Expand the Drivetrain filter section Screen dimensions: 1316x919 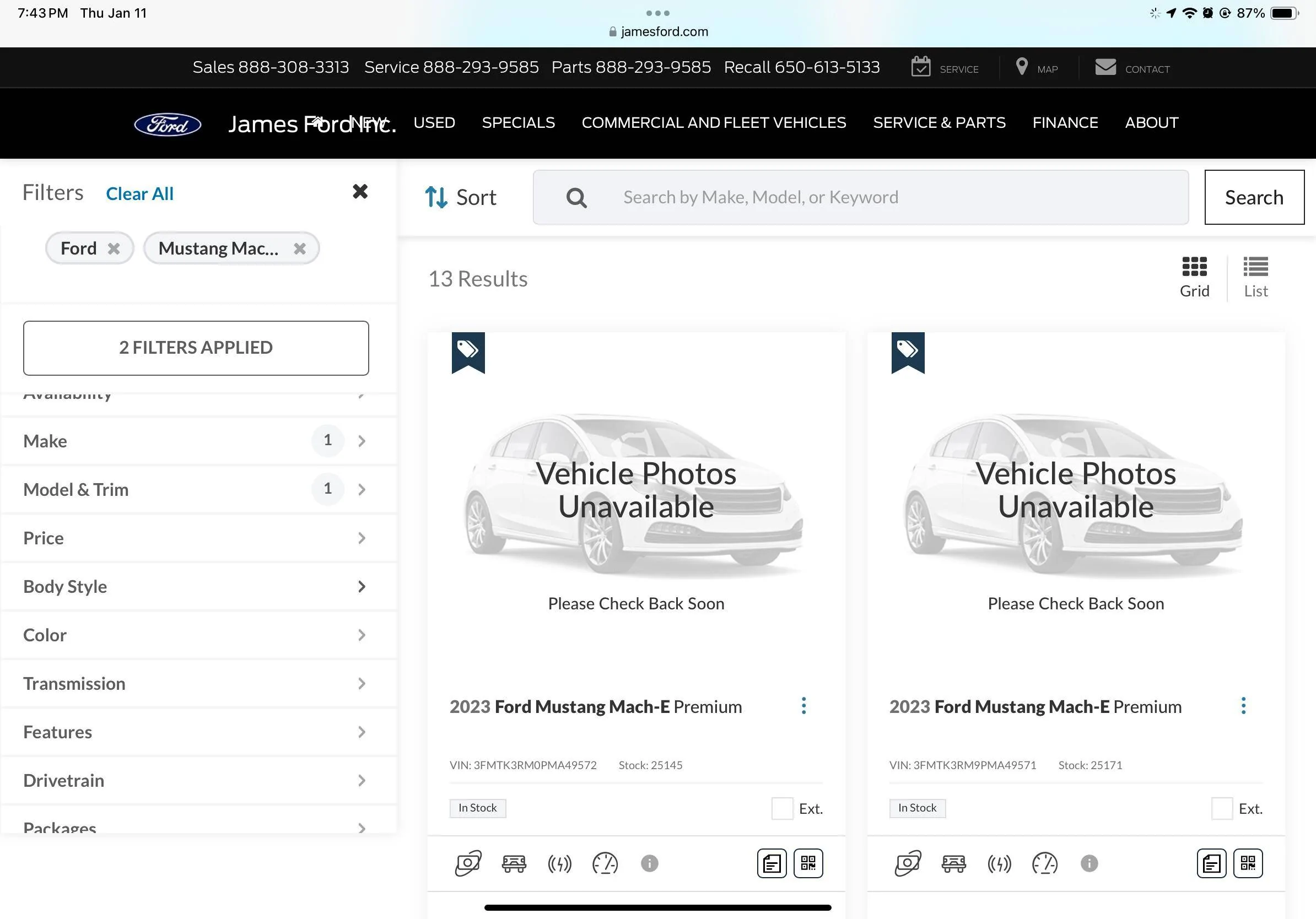tap(198, 780)
